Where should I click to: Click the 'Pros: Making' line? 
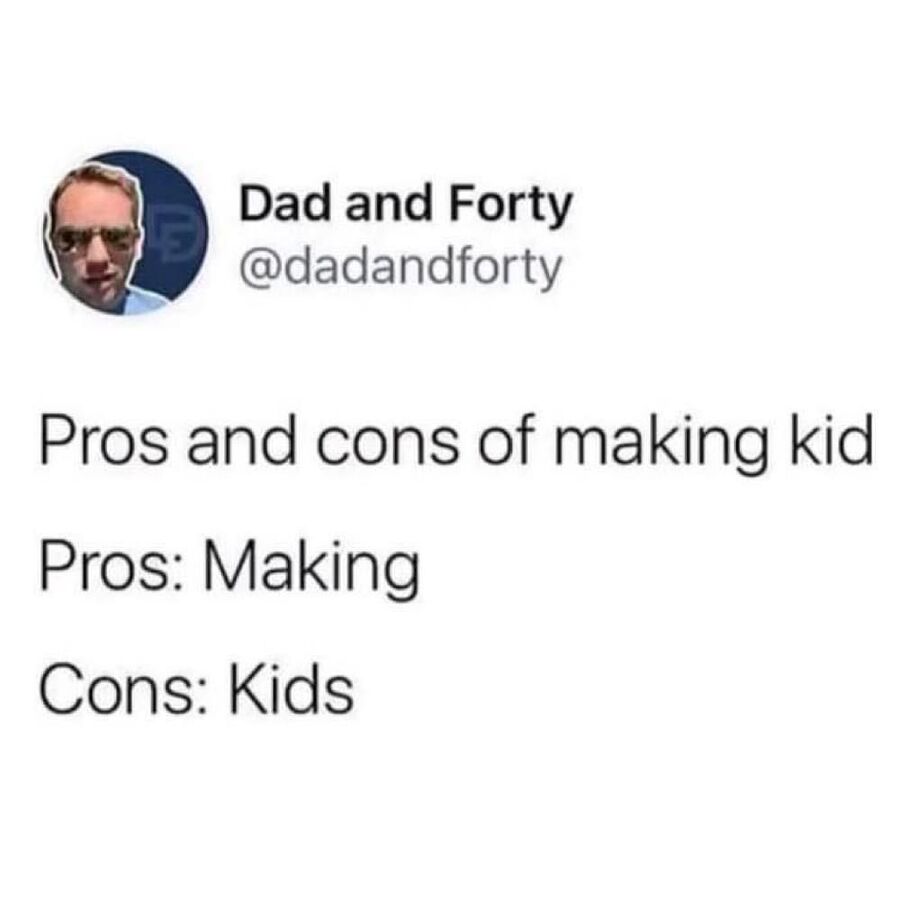(230, 568)
